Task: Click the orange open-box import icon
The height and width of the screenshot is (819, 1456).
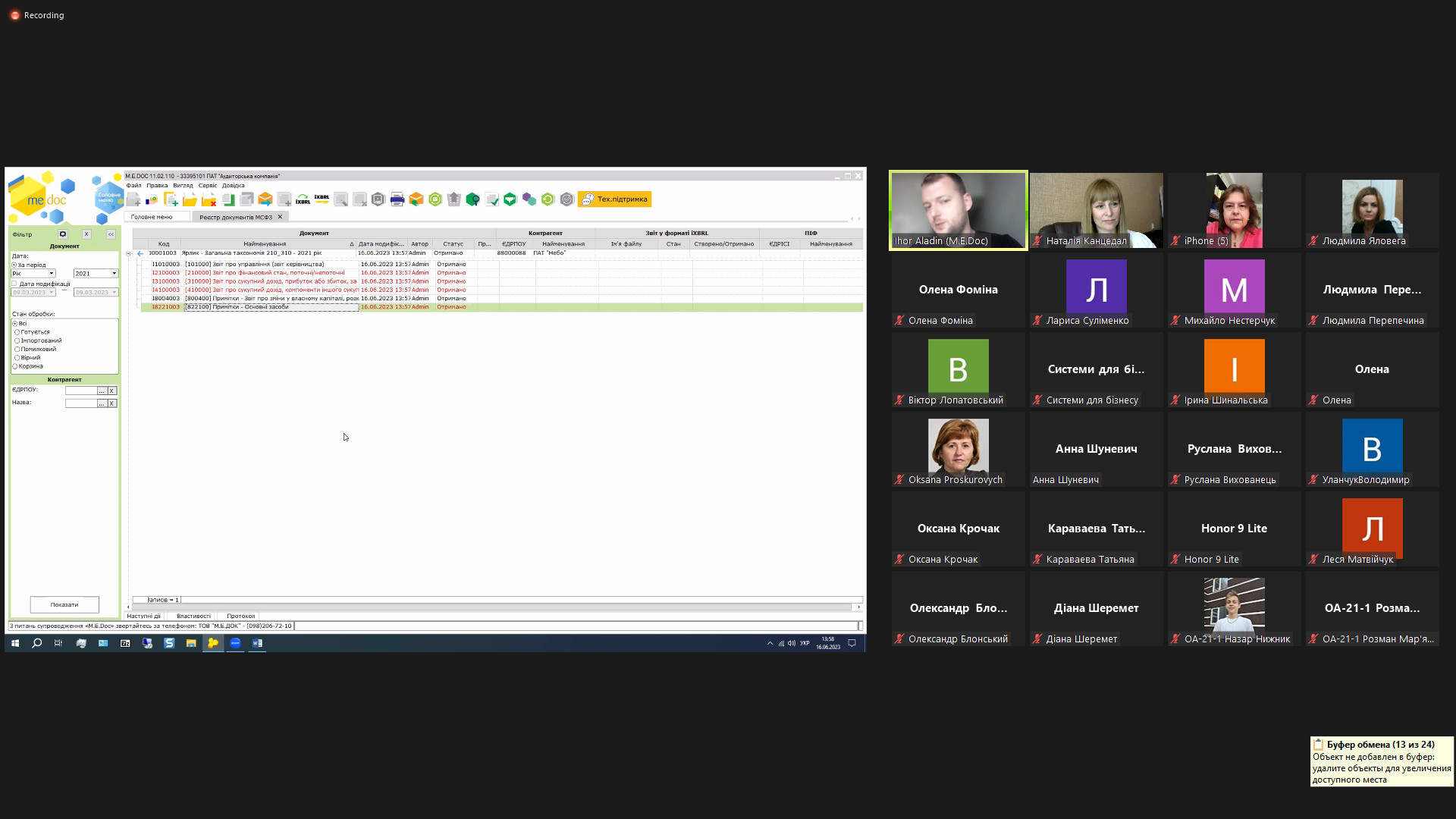Action: [416, 199]
